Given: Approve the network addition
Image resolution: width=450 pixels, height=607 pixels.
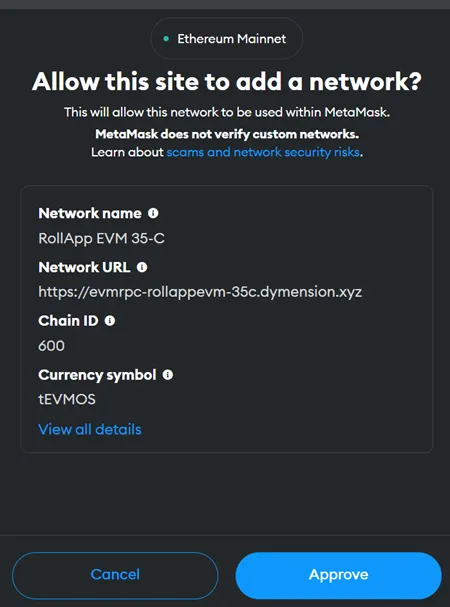Looking at the screenshot, I should click(338, 575).
